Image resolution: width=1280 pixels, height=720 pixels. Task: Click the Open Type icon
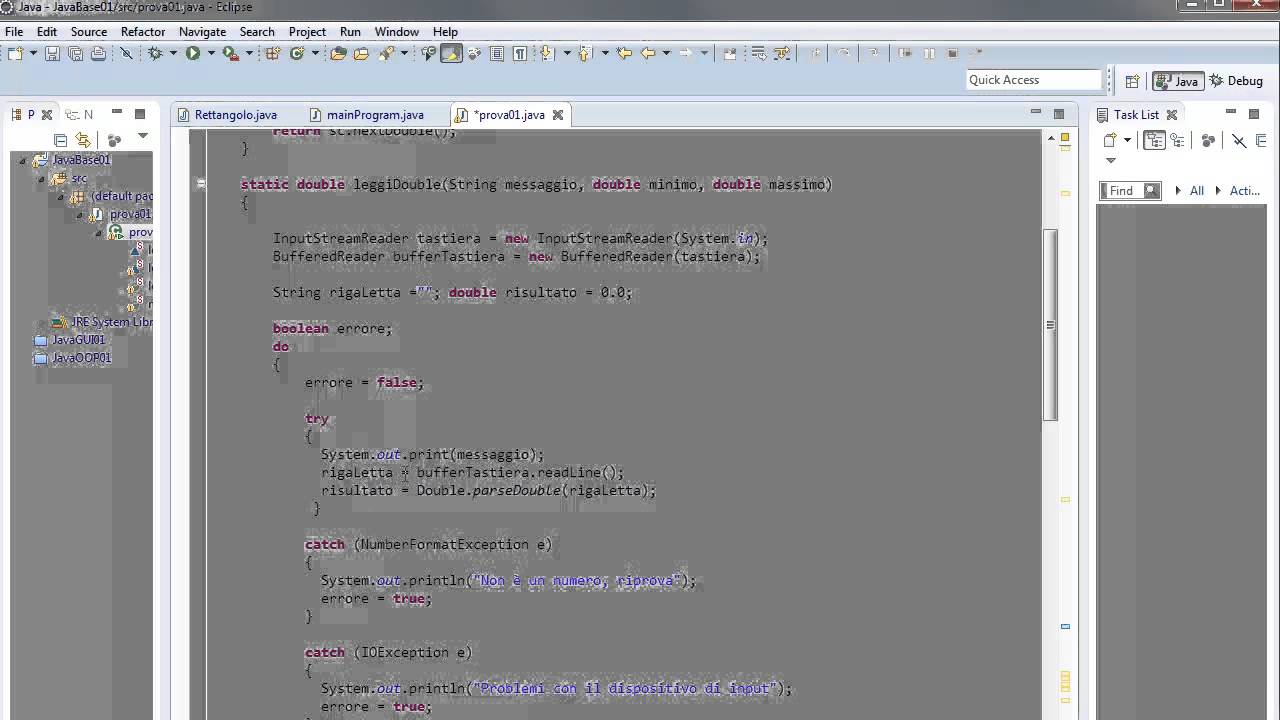[338, 53]
